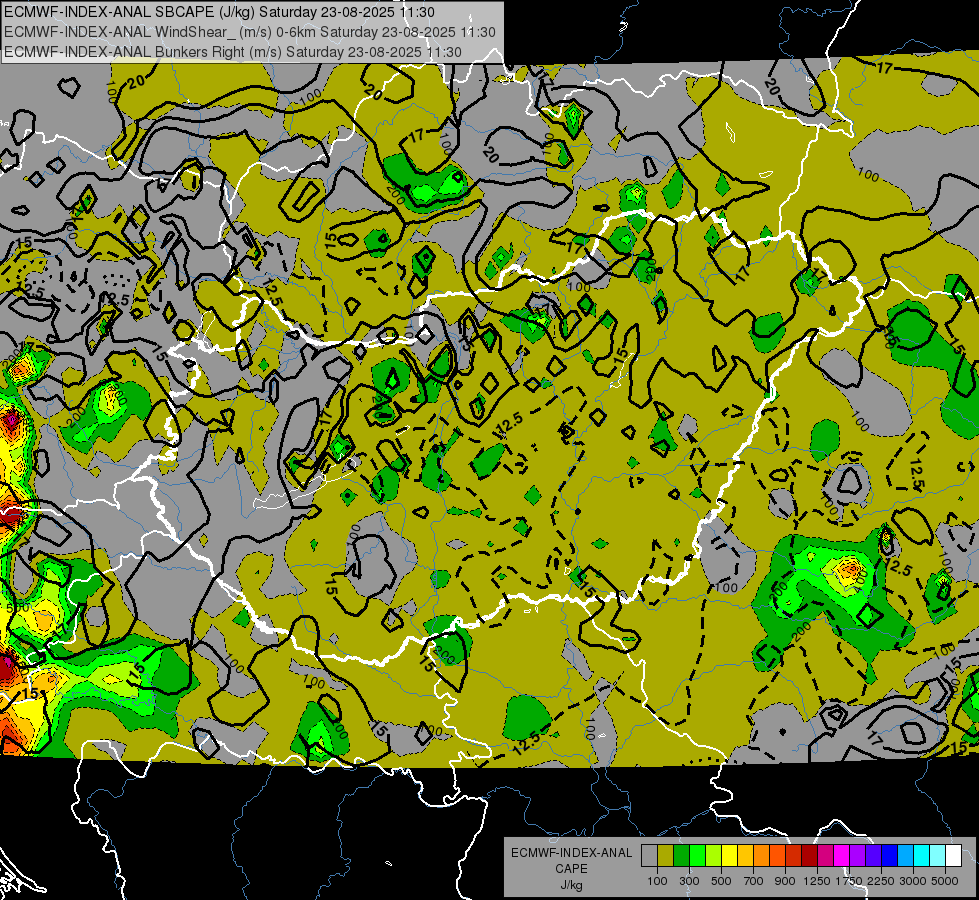The height and width of the screenshot is (900, 979).
Task: Click the WindShear 0-6km title line
Action: click(250, 32)
